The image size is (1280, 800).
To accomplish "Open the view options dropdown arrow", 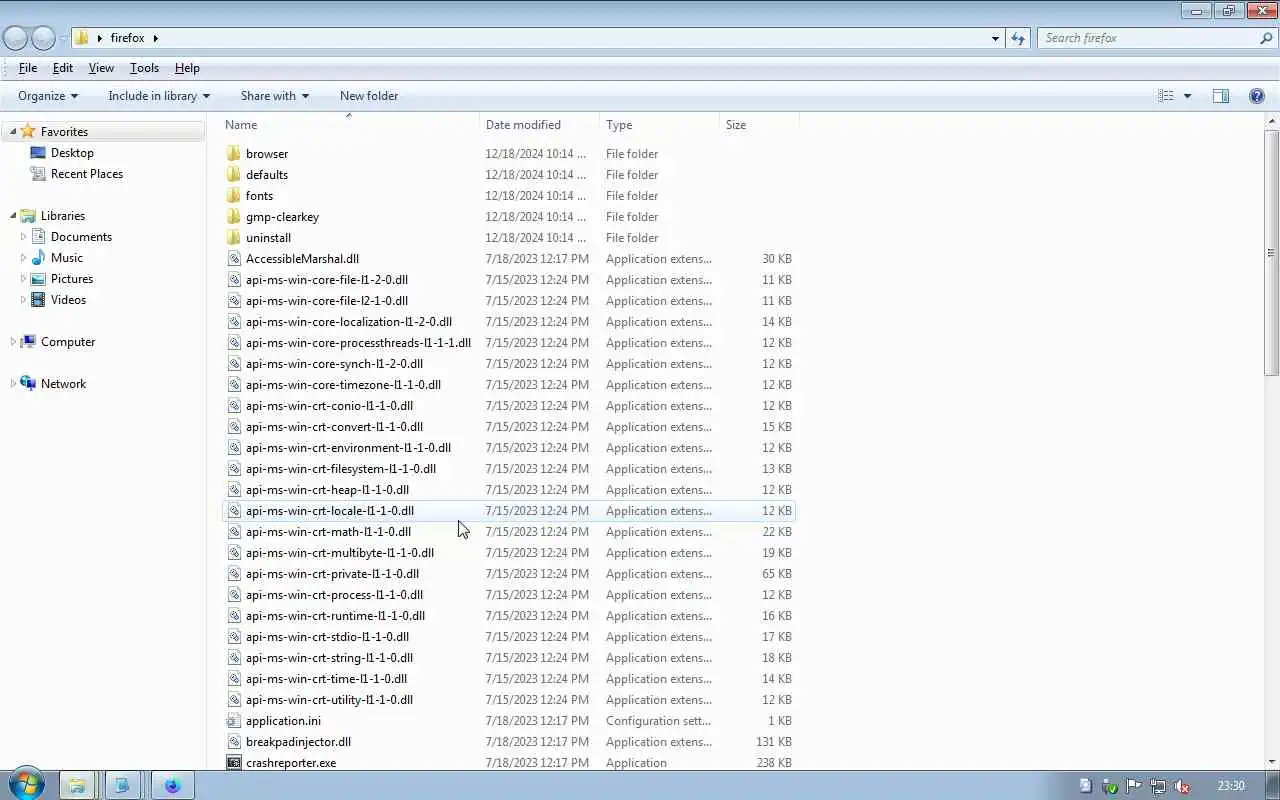I will point(1187,96).
